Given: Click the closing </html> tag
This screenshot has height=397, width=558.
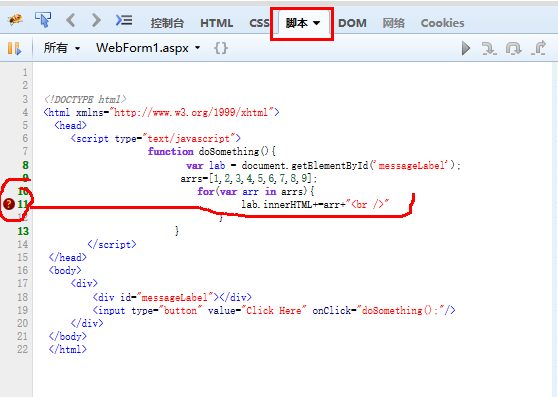Looking at the screenshot, I should tap(68, 349).
